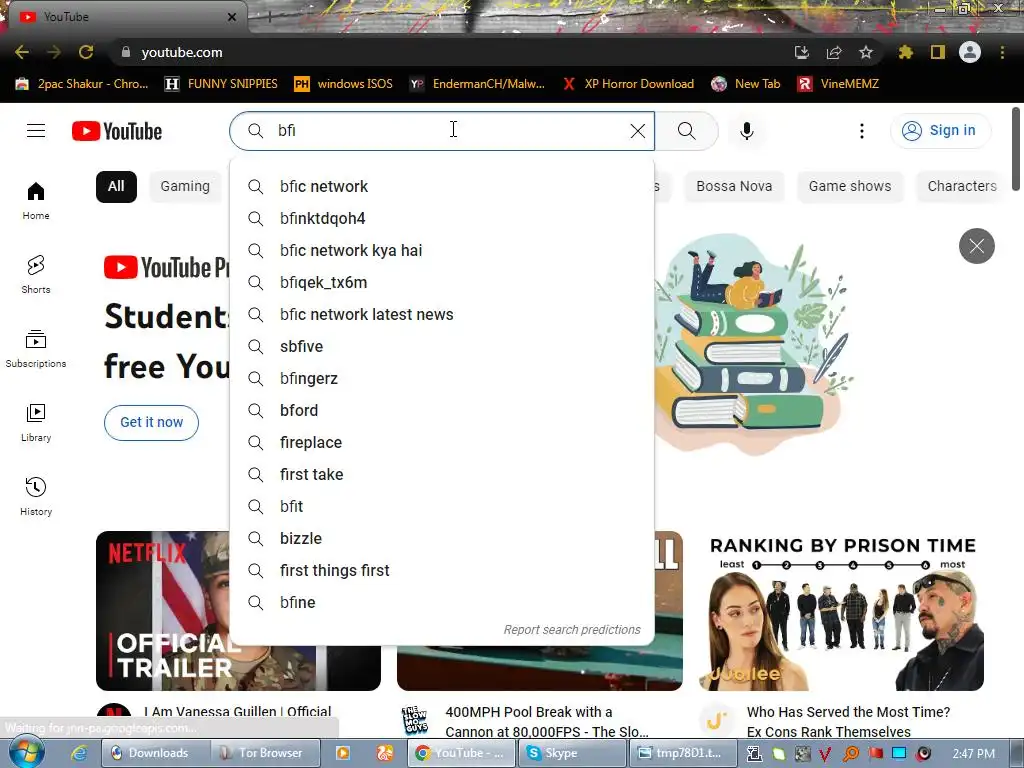Select the Game shows filter chip
This screenshot has height=768, width=1024.
(850, 186)
